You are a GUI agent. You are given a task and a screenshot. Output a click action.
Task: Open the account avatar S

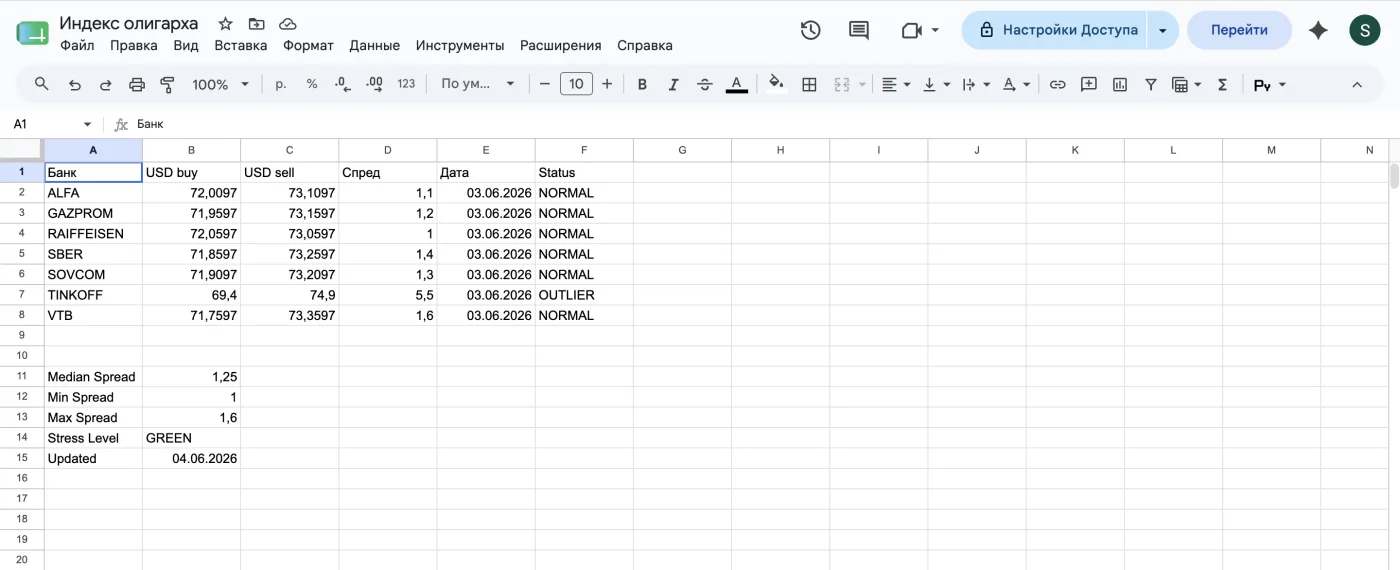pos(1365,30)
